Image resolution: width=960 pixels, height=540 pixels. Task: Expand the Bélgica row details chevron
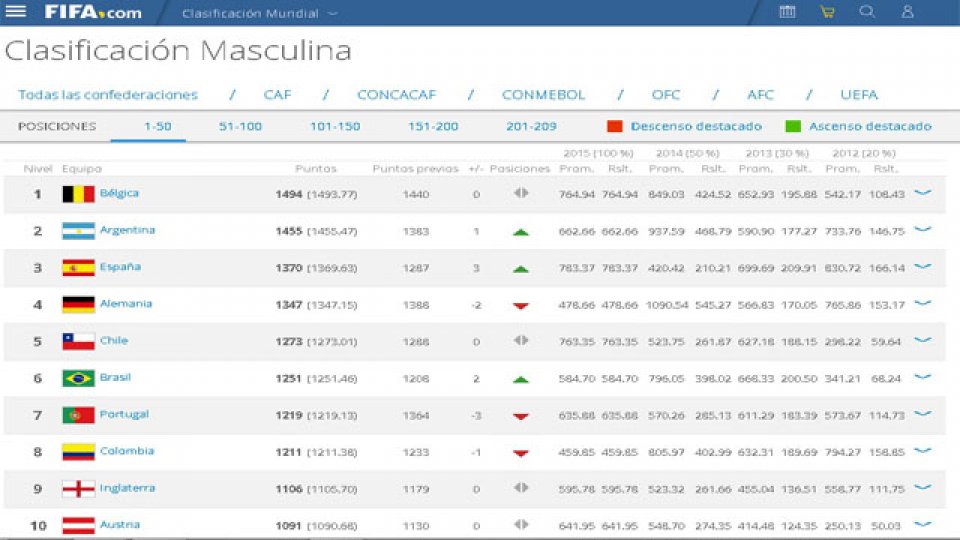(x=922, y=193)
